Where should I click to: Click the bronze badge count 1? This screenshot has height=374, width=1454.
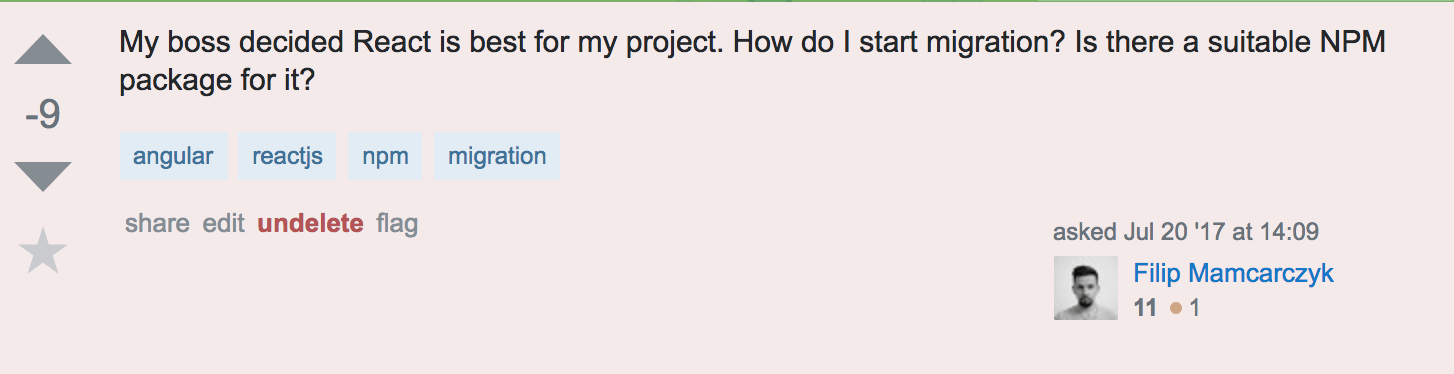point(1194,308)
